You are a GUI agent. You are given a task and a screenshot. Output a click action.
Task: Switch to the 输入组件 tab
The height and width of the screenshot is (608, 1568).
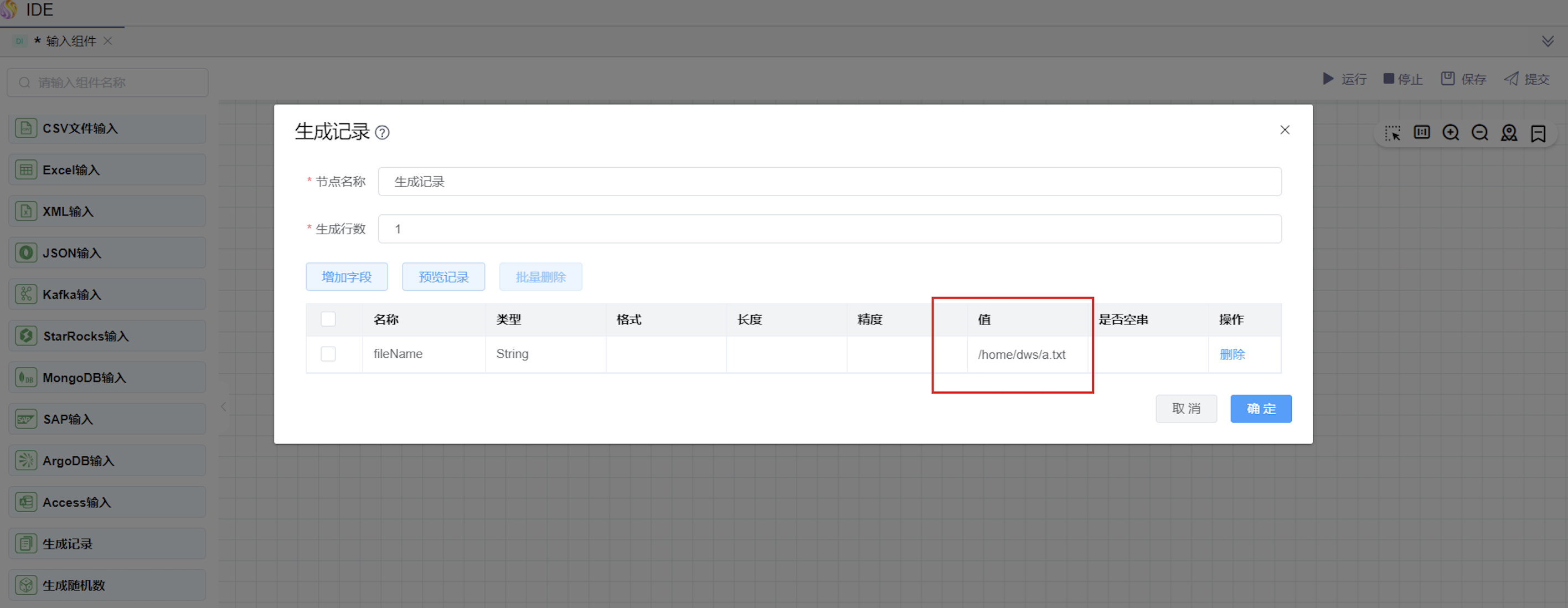pyautogui.click(x=71, y=41)
